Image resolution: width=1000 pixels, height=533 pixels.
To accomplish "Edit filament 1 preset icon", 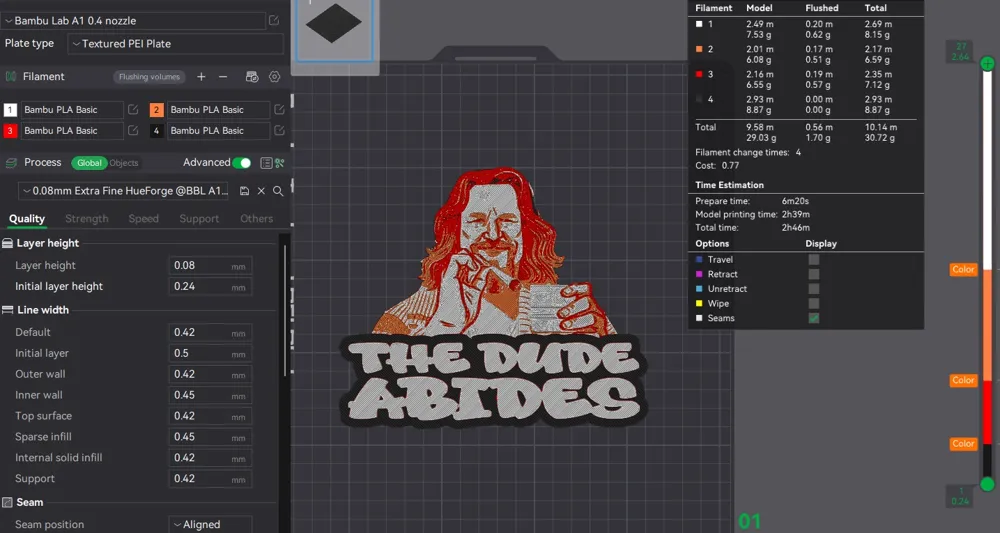I will (x=133, y=110).
